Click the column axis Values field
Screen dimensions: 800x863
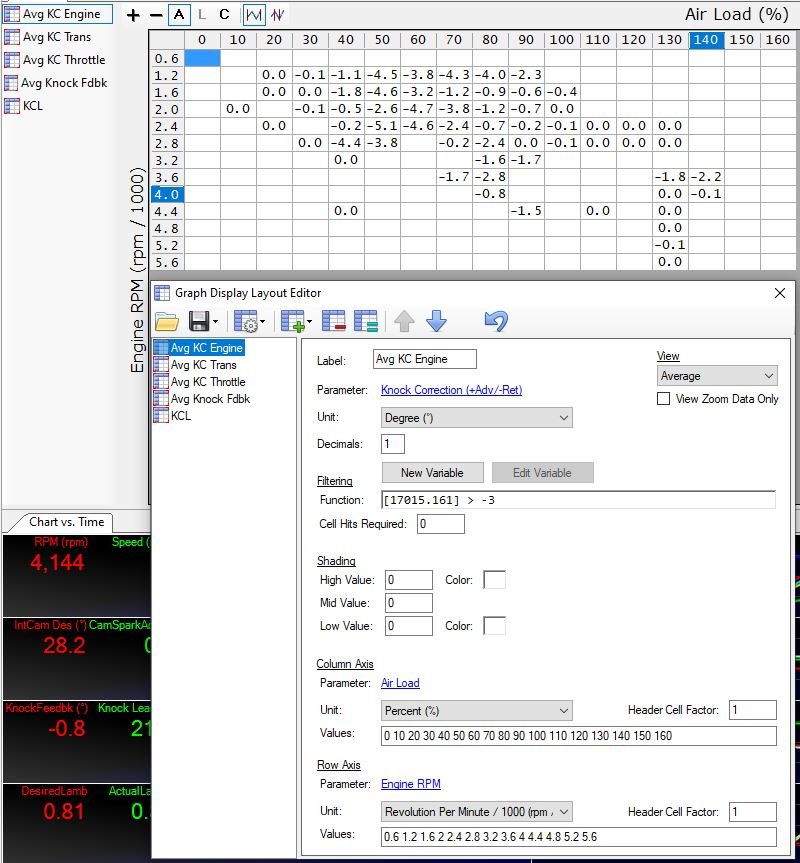coord(579,736)
